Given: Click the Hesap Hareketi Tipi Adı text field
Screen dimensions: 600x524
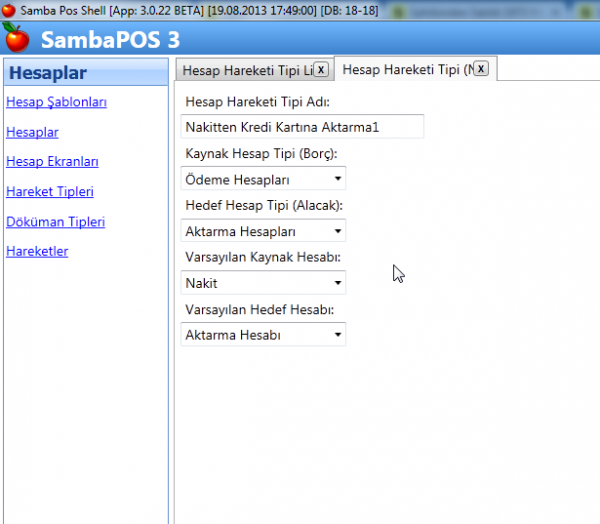Looking at the screenshot, I should point(302,127).
